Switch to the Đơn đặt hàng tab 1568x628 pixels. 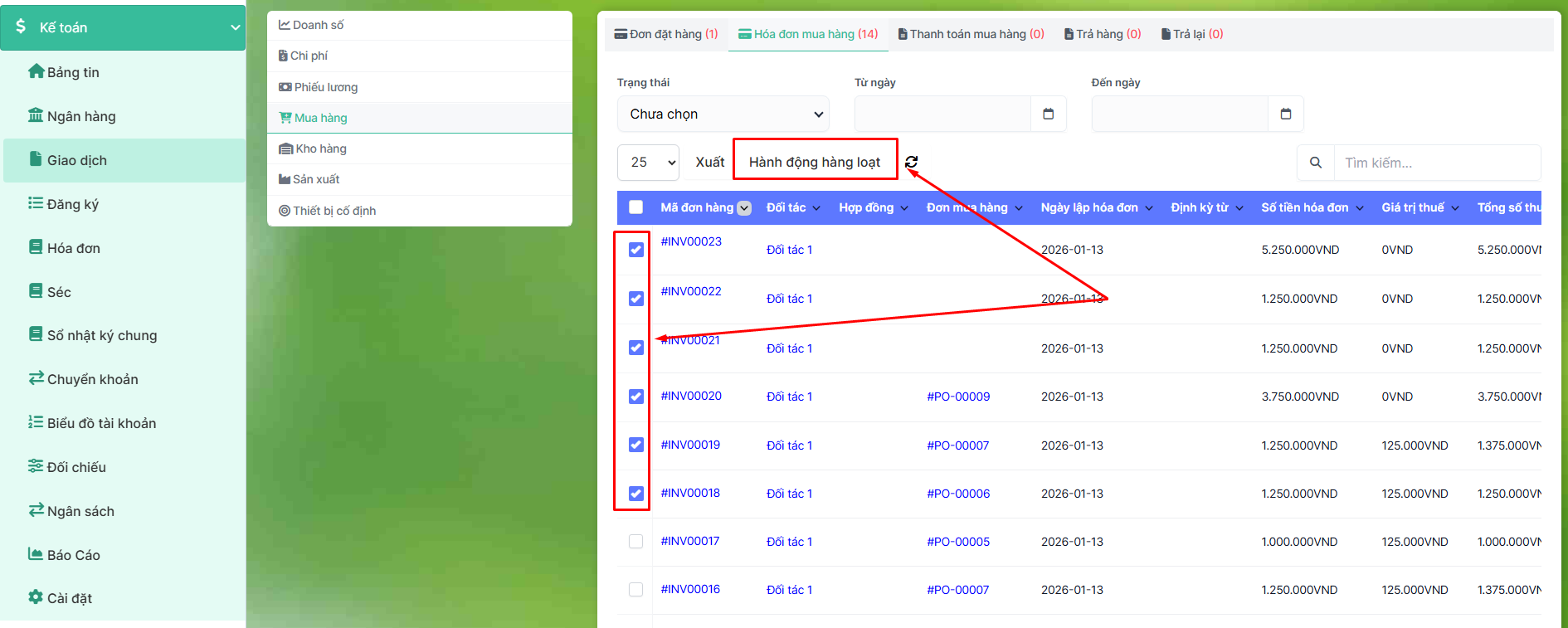click(x=665, y=34)
